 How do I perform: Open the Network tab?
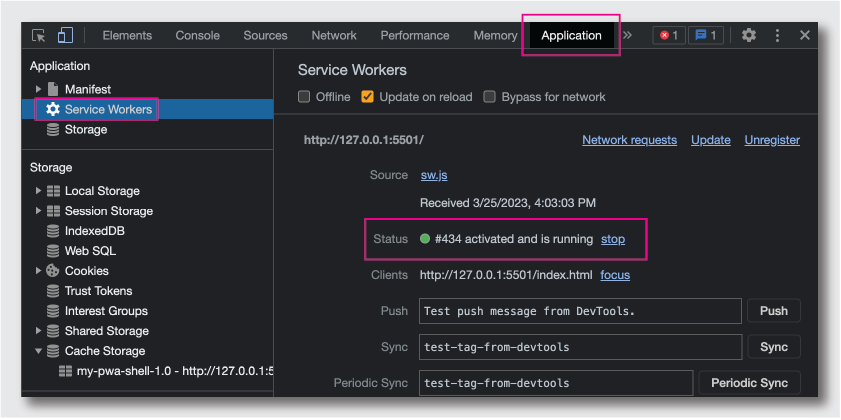click(334, 35)
